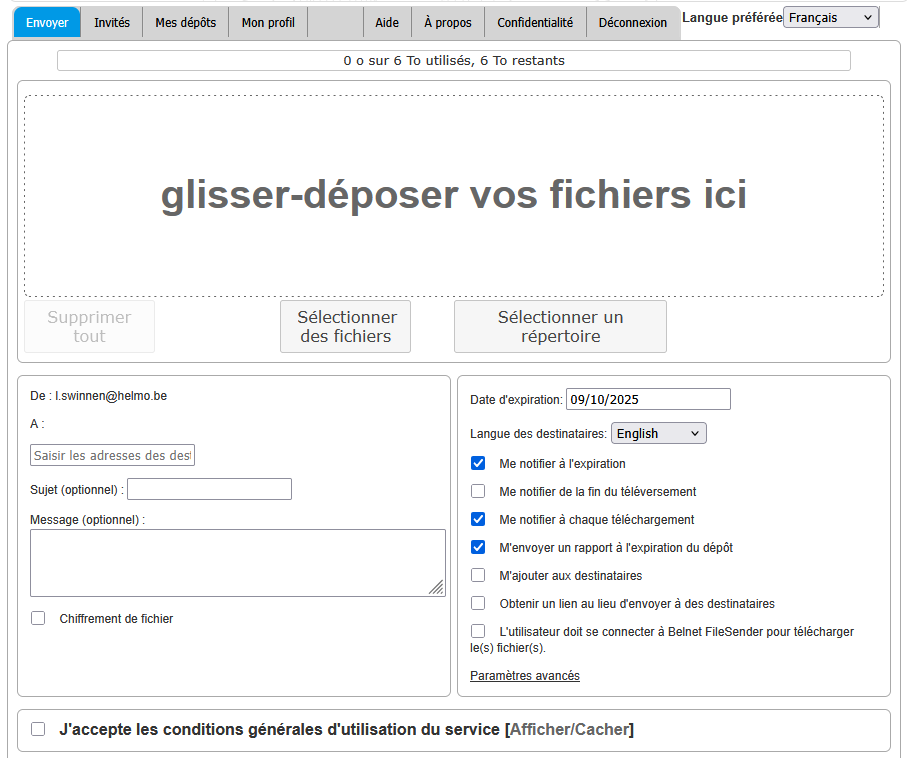Click Sélectionner des fichiers button

(346, 327)
